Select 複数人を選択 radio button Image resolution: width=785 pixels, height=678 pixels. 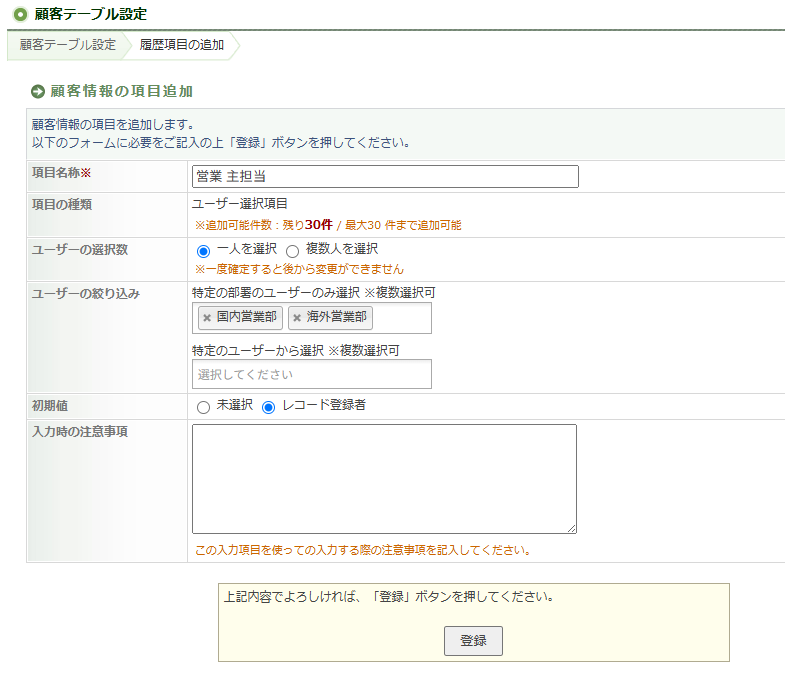tap(292, 251)
